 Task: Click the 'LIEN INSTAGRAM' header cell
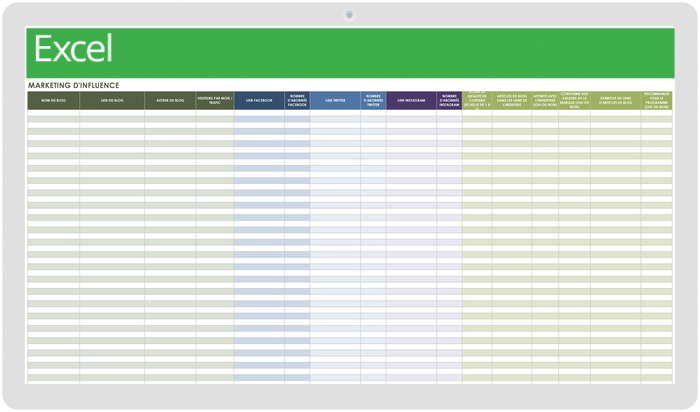[411, 100]
